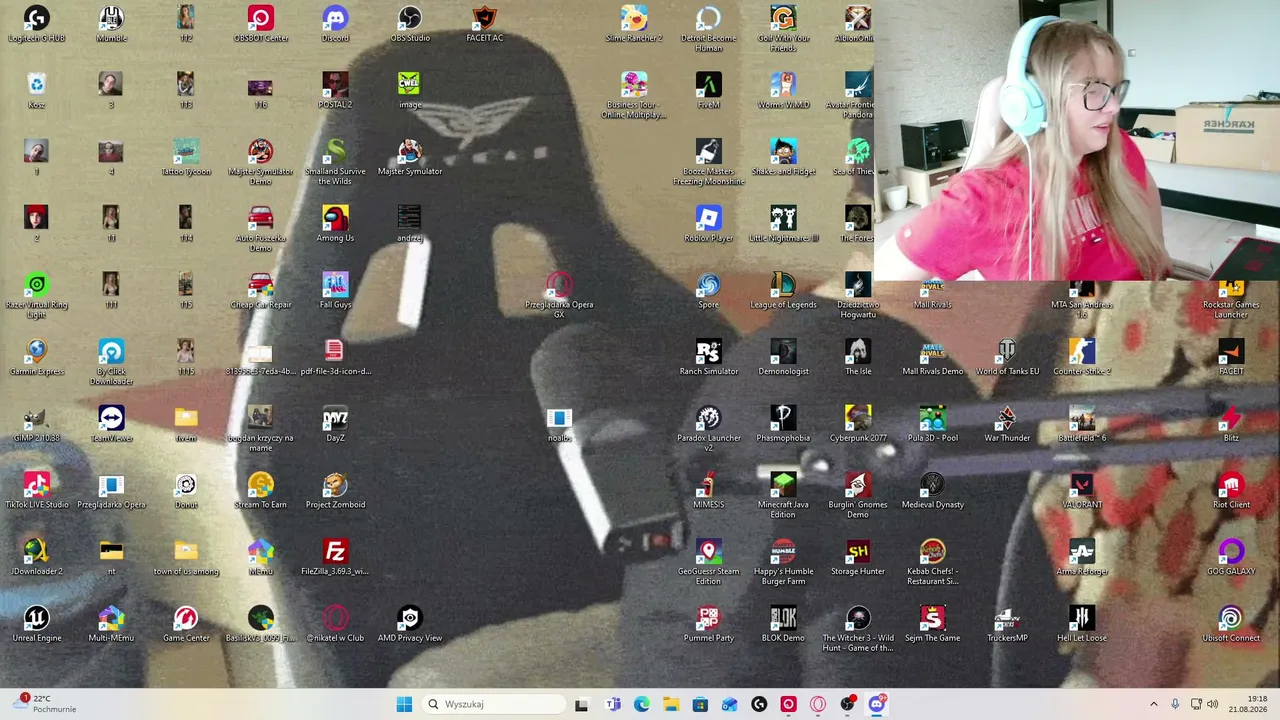Launch Cheap Car Repair icon
The height and width of the screenshot is (720, 1280).
(260, 291)
